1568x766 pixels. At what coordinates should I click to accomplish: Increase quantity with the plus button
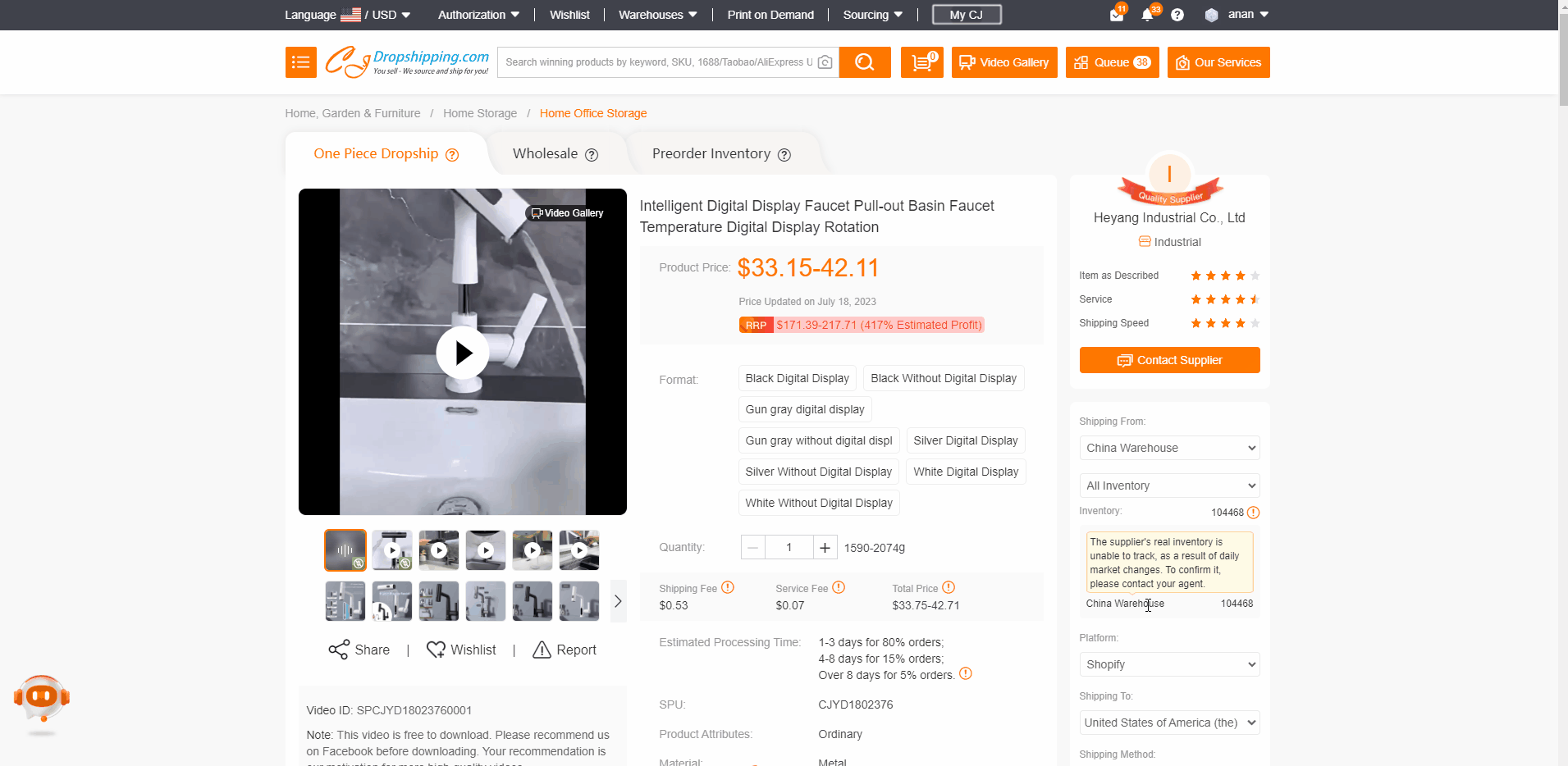[825, 547]
